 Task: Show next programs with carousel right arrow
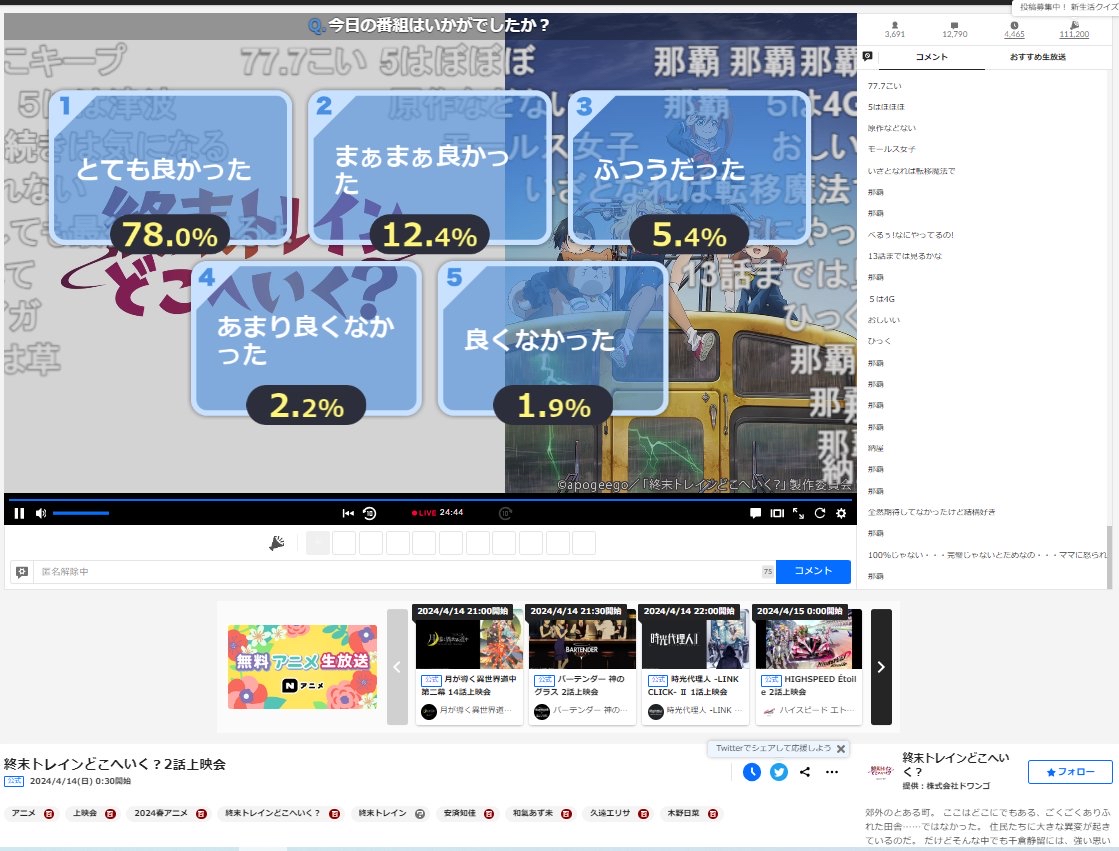[881, 667]
